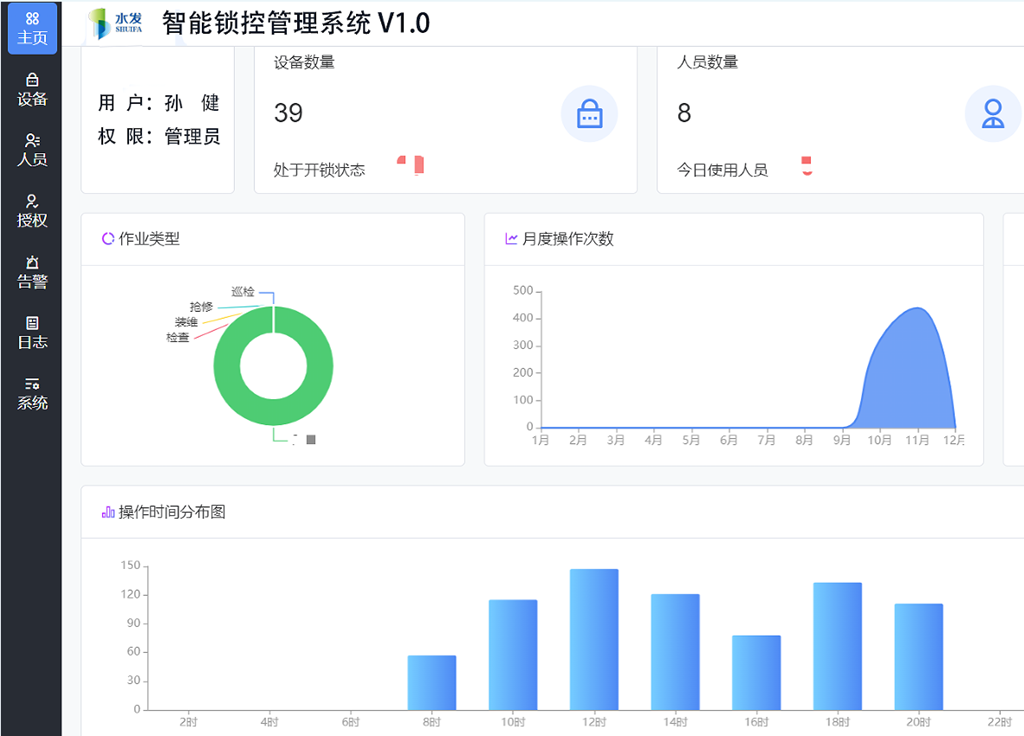
Task: Select the 主页 navigation item
Action: (x=31, y=27)
